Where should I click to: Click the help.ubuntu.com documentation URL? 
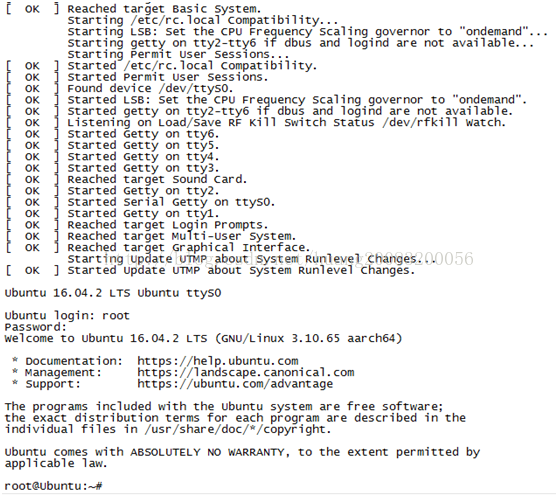pos(218,361)
